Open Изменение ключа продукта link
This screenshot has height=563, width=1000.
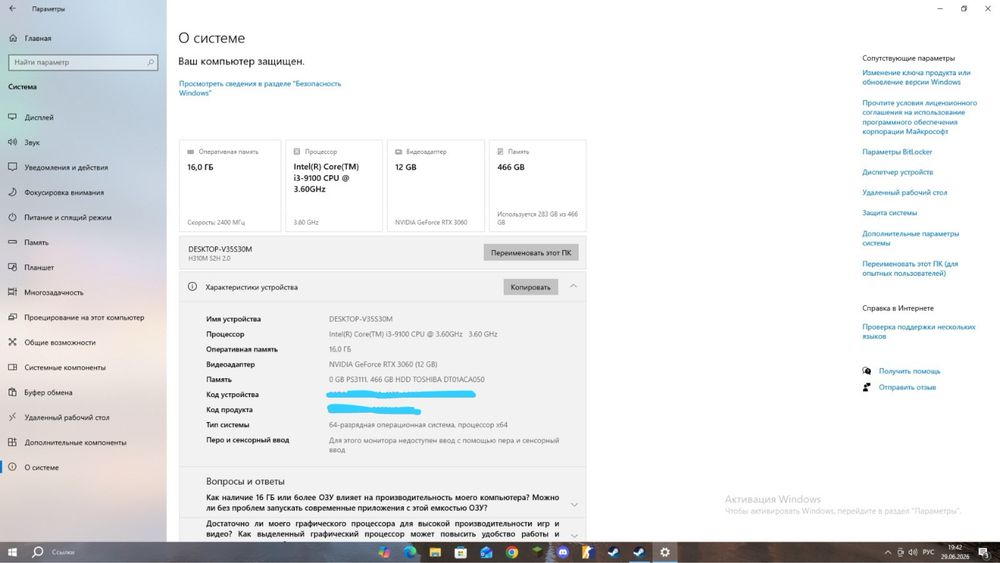point(916,77)
